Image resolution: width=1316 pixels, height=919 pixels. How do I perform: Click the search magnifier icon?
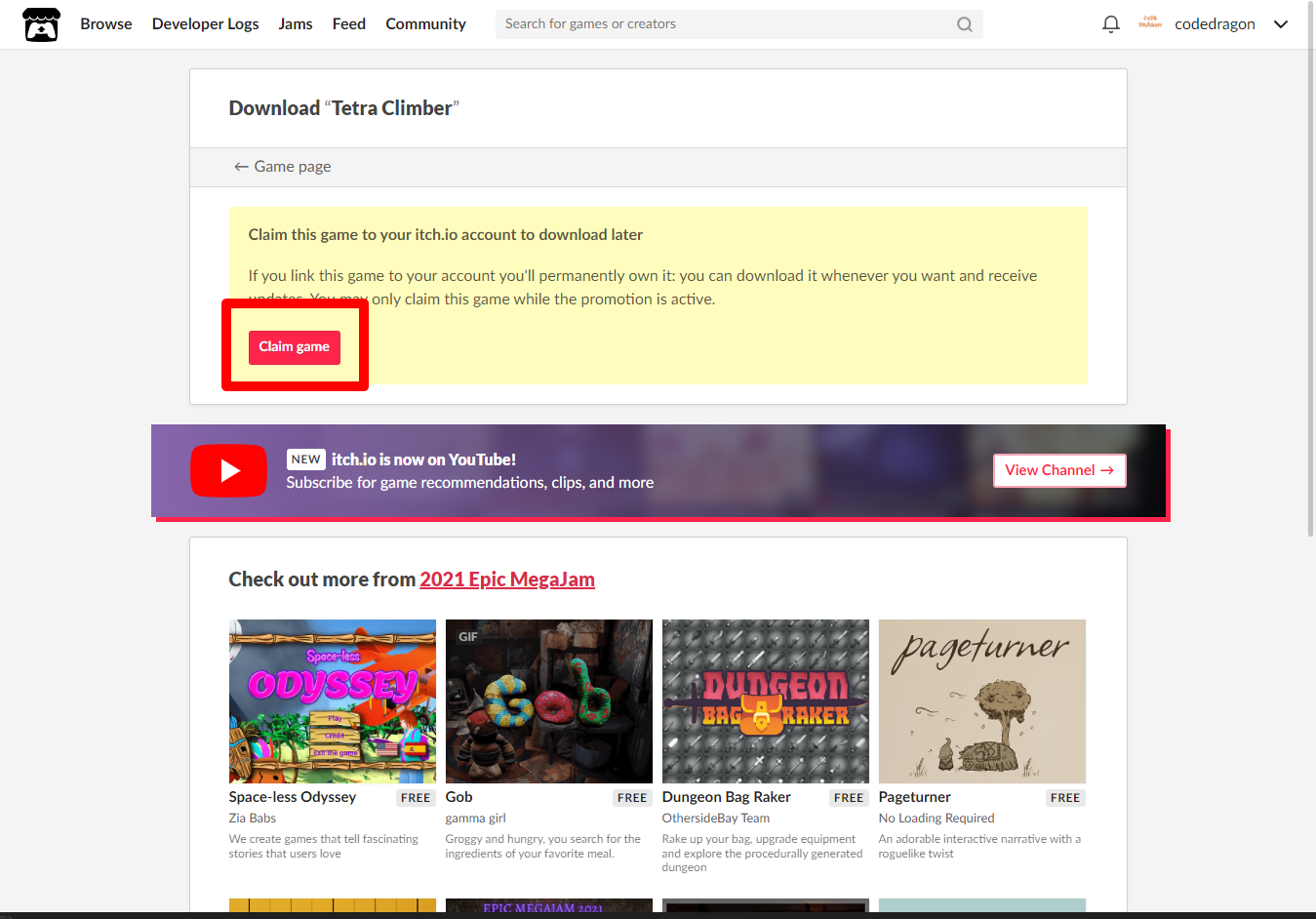coord(964,24)
